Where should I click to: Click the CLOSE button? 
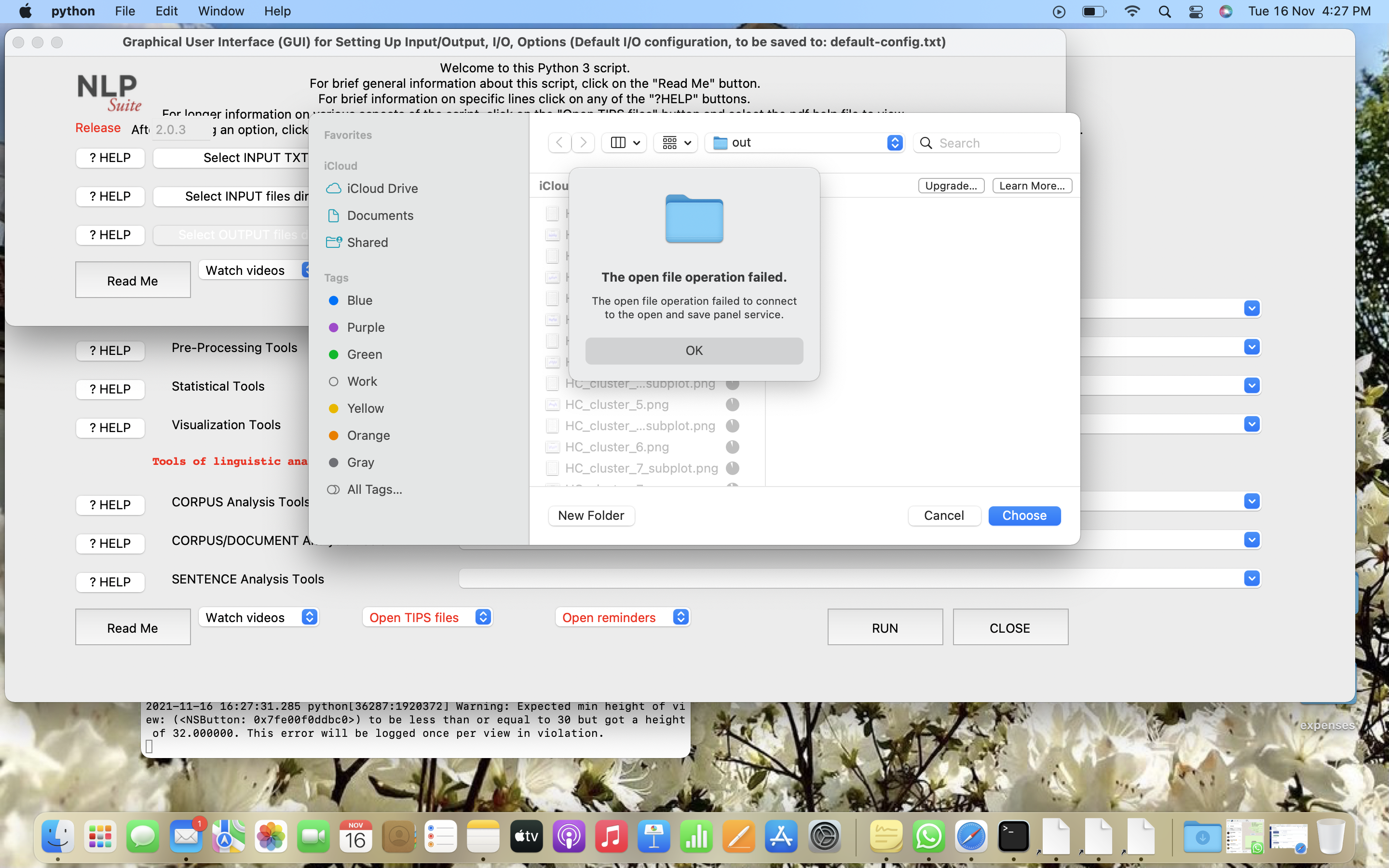[x=1009, y=627]
